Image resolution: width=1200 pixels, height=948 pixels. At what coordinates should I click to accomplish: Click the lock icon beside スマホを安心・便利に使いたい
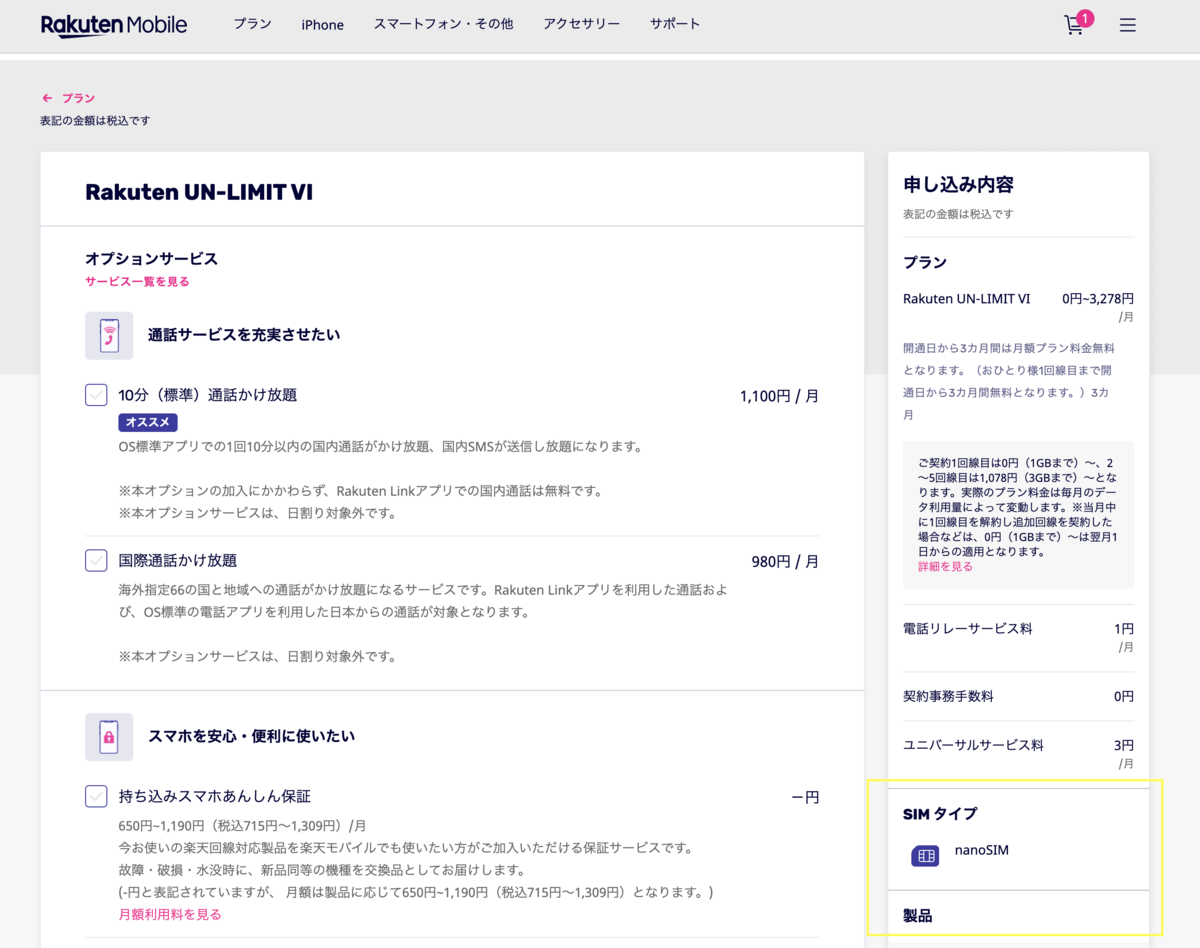point(109,736)
